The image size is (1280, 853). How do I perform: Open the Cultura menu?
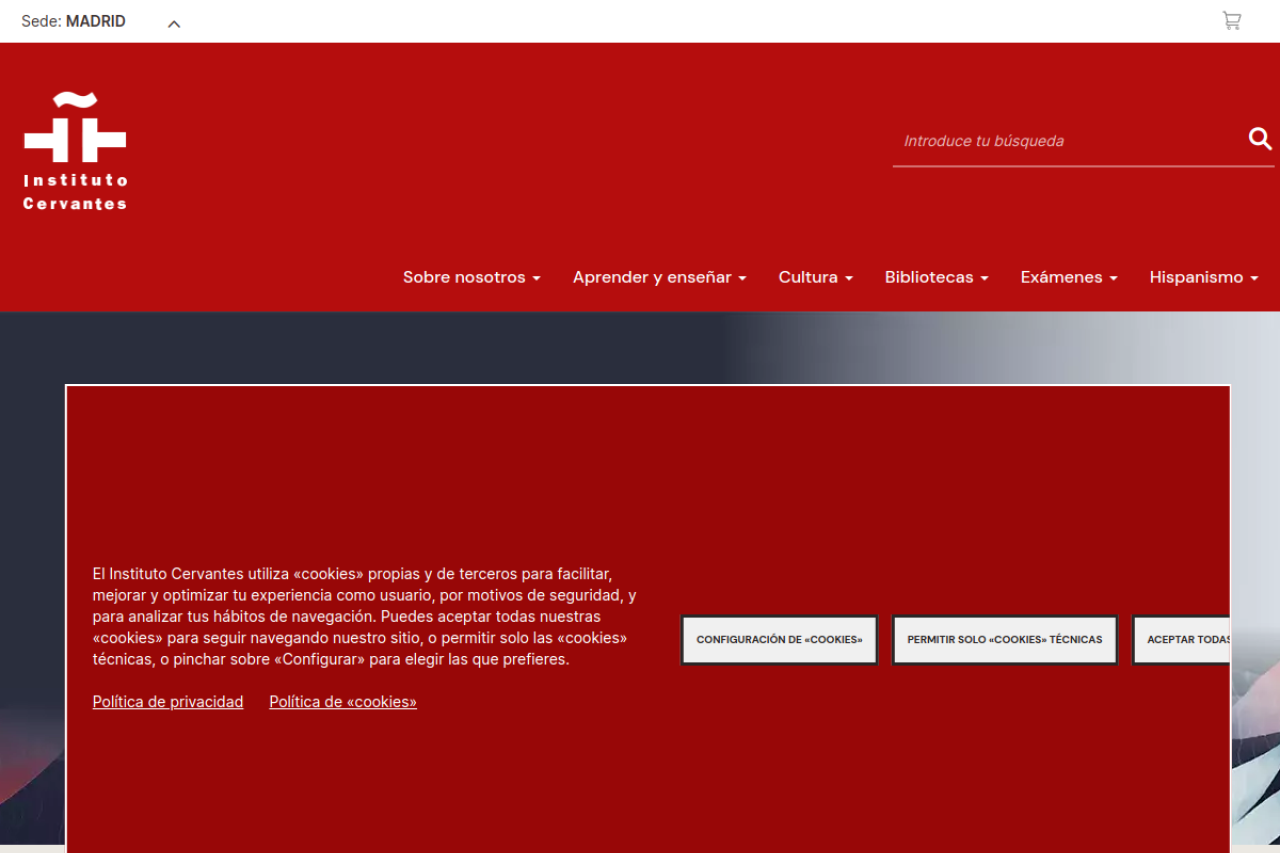[815, 277]
